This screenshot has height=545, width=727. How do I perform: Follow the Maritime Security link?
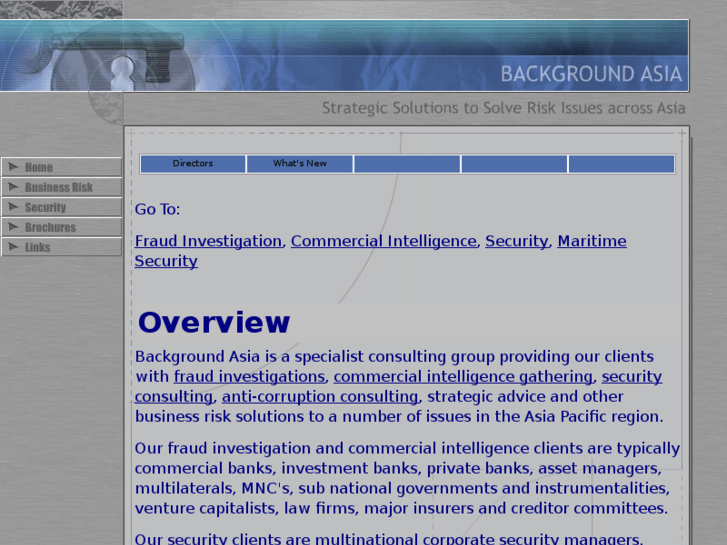[x=592, y=241]
